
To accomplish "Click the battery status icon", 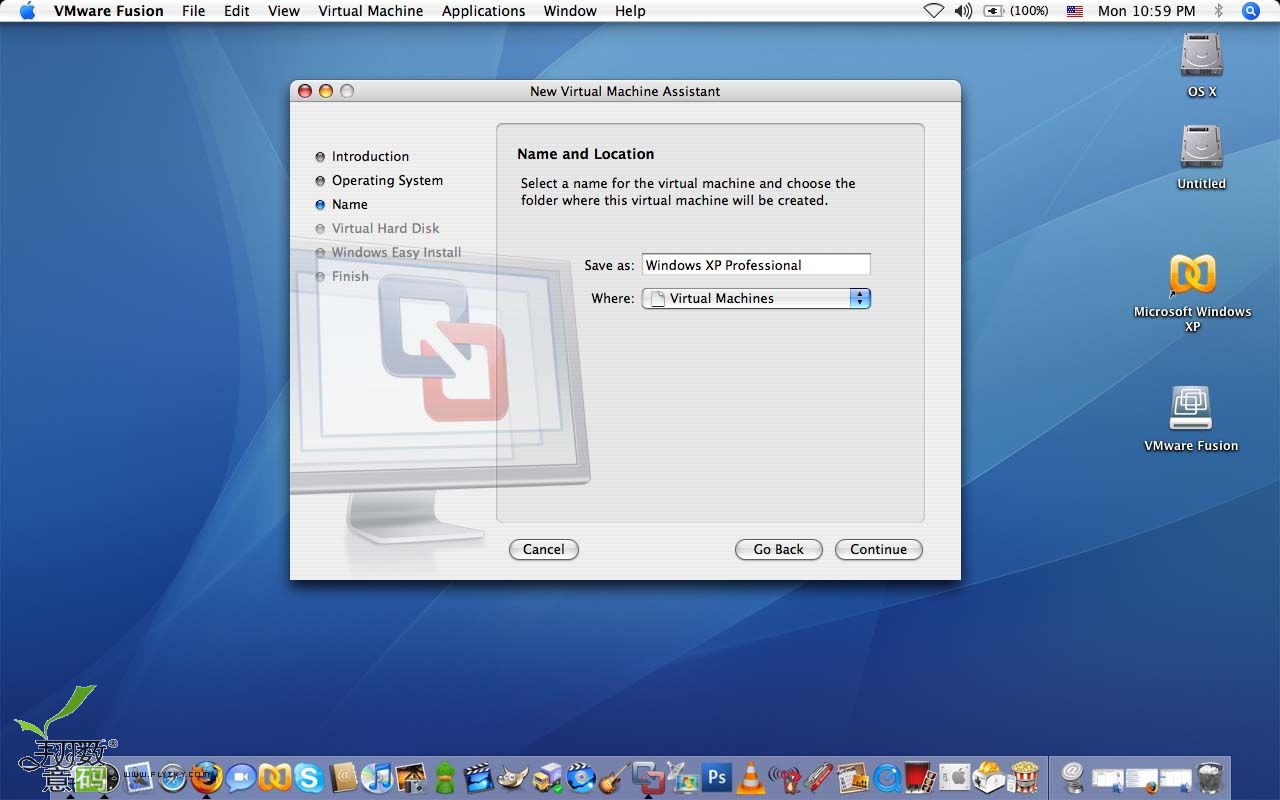I will point(993,11).
